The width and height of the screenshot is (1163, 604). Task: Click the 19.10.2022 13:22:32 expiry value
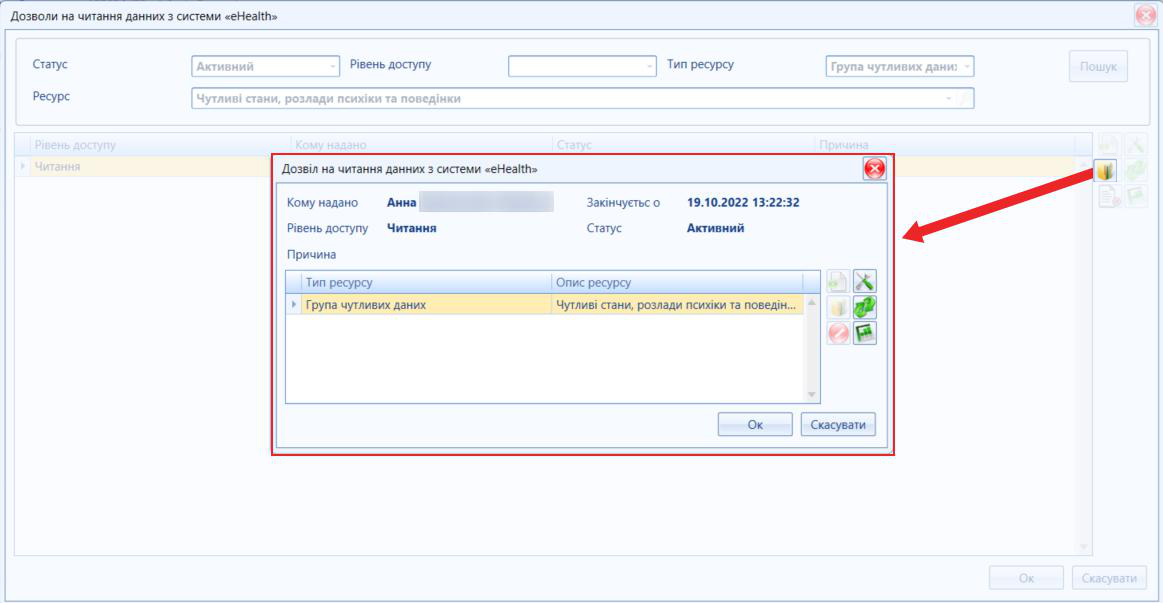(742, 202)
